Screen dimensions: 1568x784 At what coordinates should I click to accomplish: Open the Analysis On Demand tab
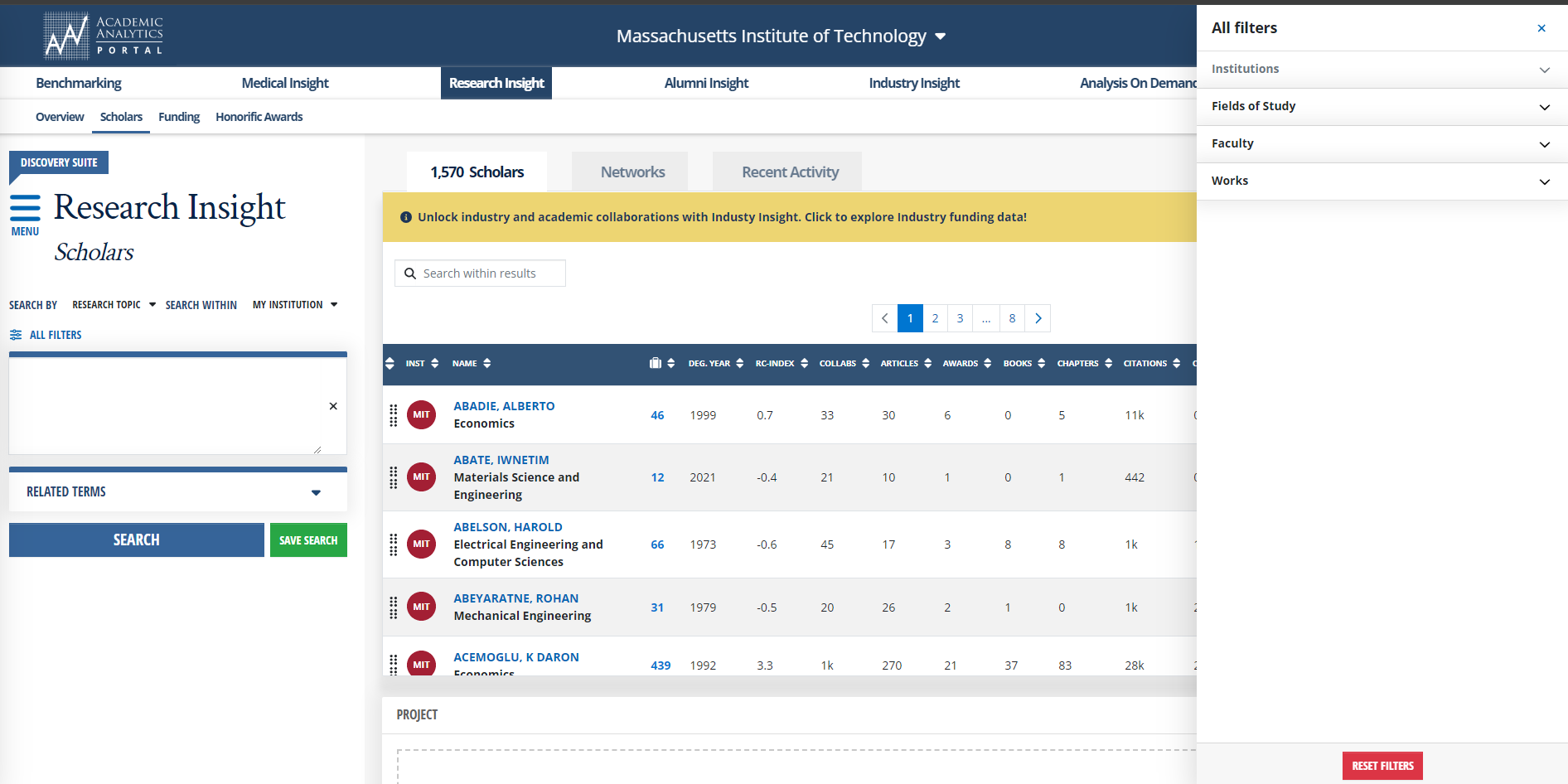(1138, 83)
